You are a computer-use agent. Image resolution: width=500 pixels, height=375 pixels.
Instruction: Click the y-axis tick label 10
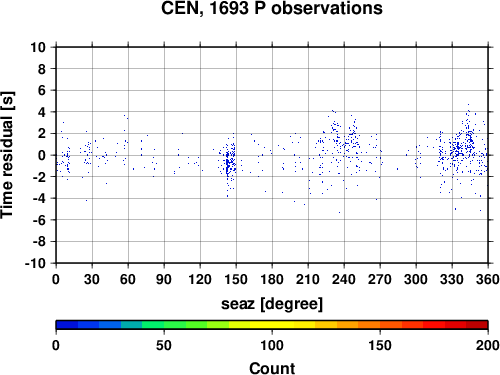pyautogui.click(x=38, y=47)
